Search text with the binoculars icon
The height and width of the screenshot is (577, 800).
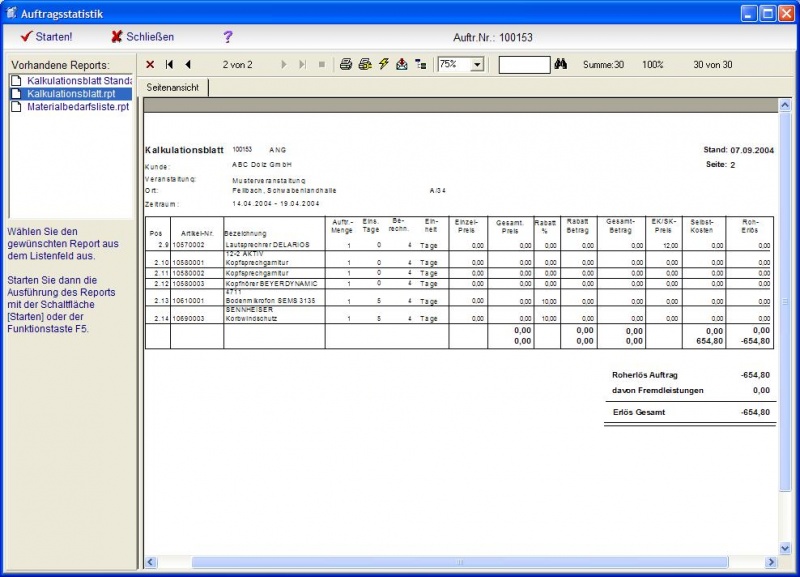tap(561, 64)
